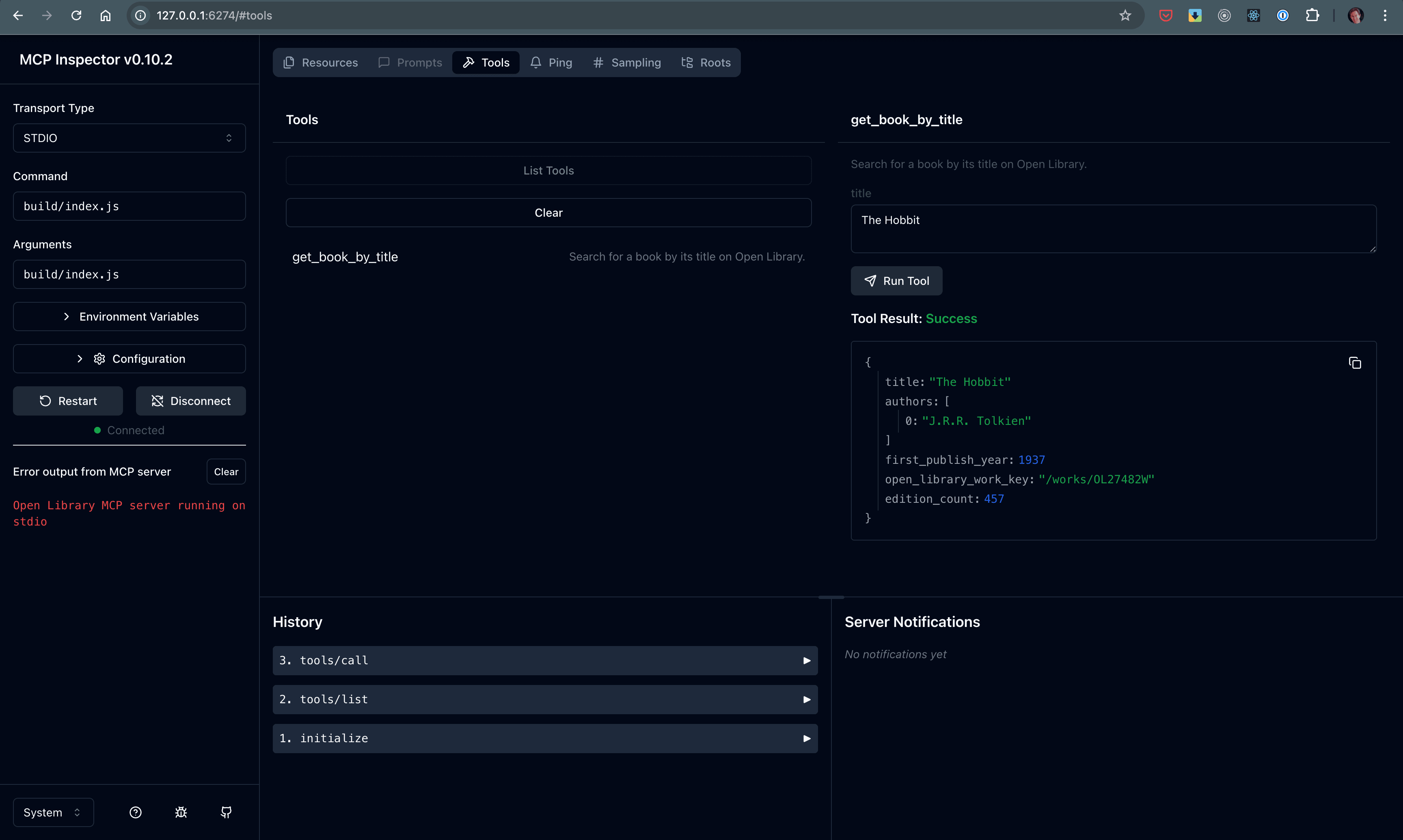This screenshot has width=1403, height=840.
Task: Click the title input containing The Hobbit
Action: tap(1113, 228)
